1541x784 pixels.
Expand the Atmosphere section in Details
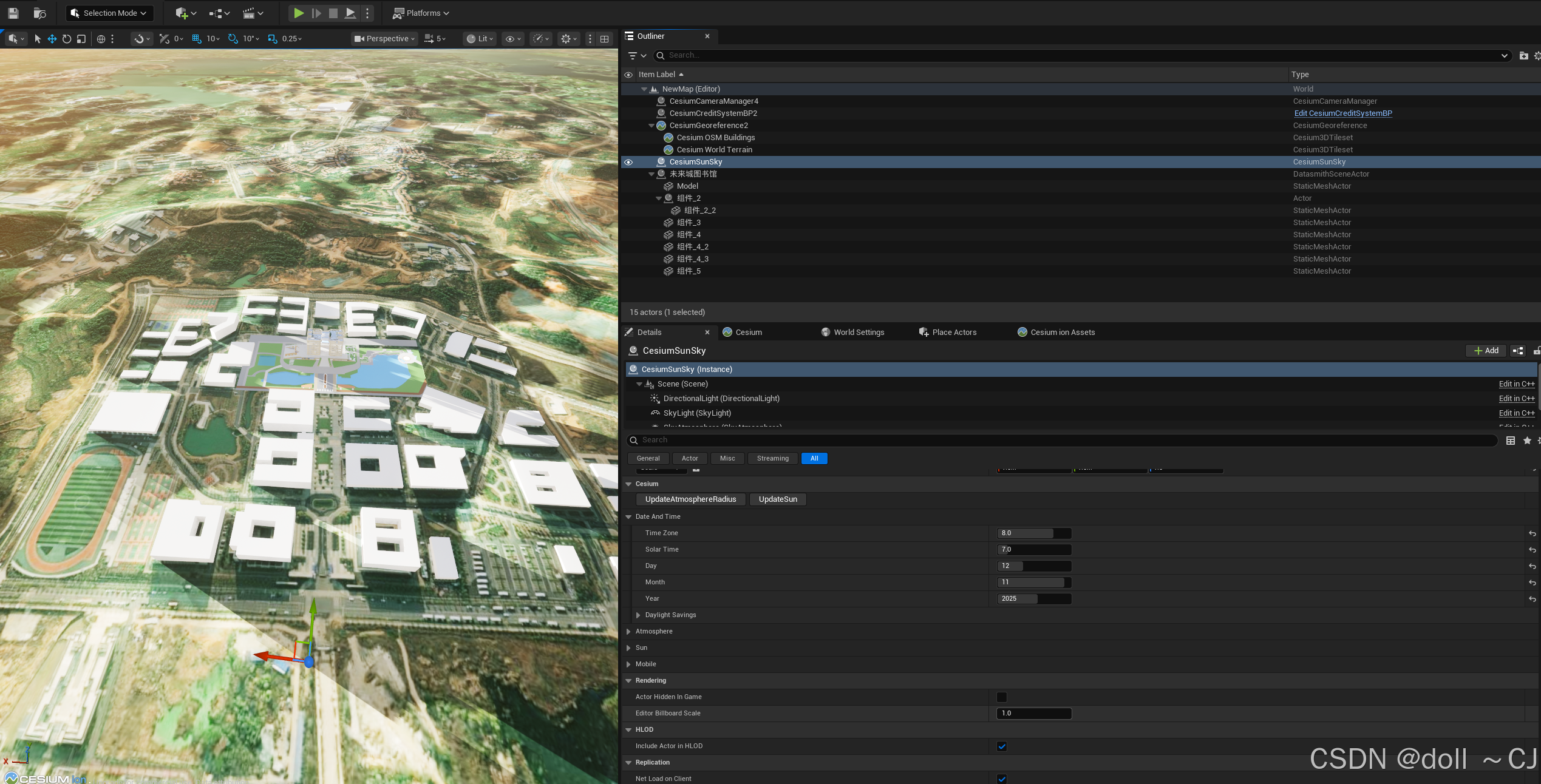(x=628, y=631)
